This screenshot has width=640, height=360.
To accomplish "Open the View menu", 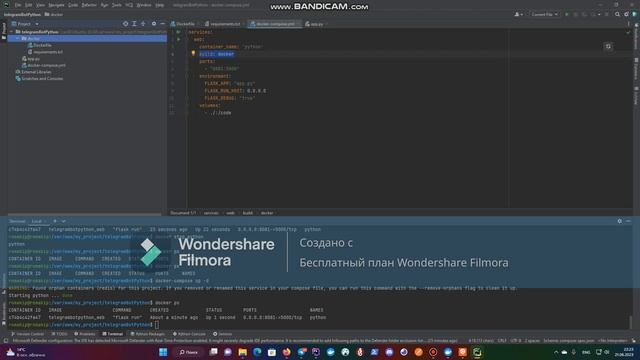I will click(x=40, y=5).
